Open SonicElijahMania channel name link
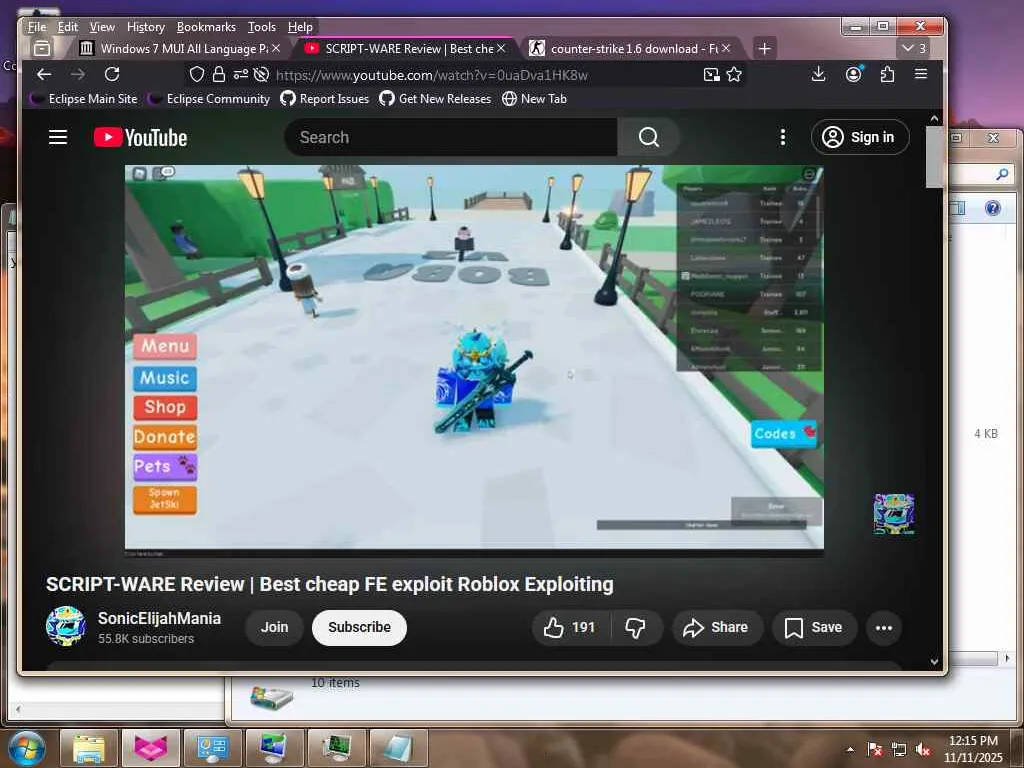1024x768 pixels. pos(159,618)
